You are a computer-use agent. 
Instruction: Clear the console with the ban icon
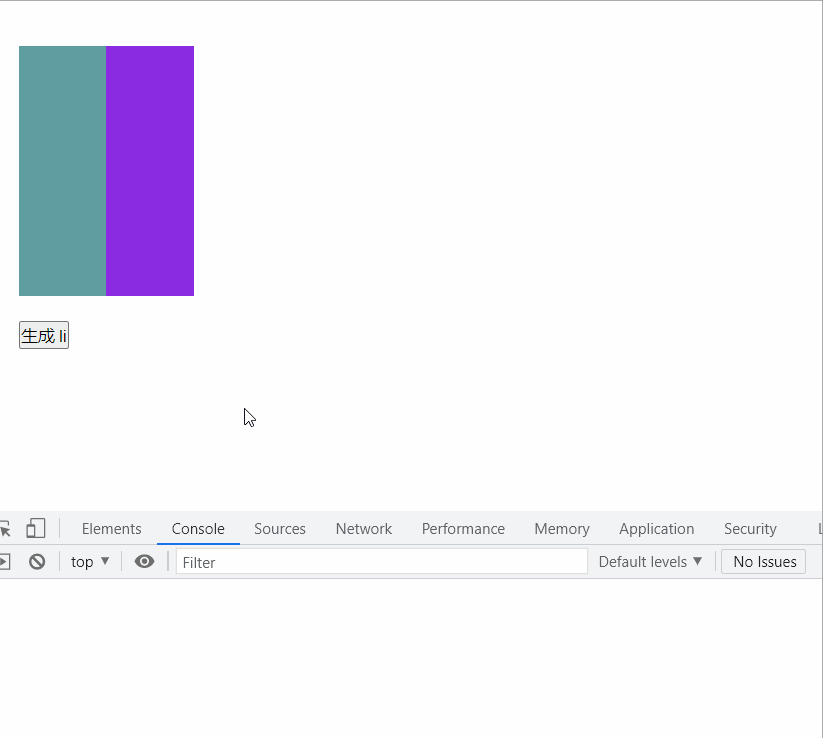pyautogui.click(x=37, y=562)
